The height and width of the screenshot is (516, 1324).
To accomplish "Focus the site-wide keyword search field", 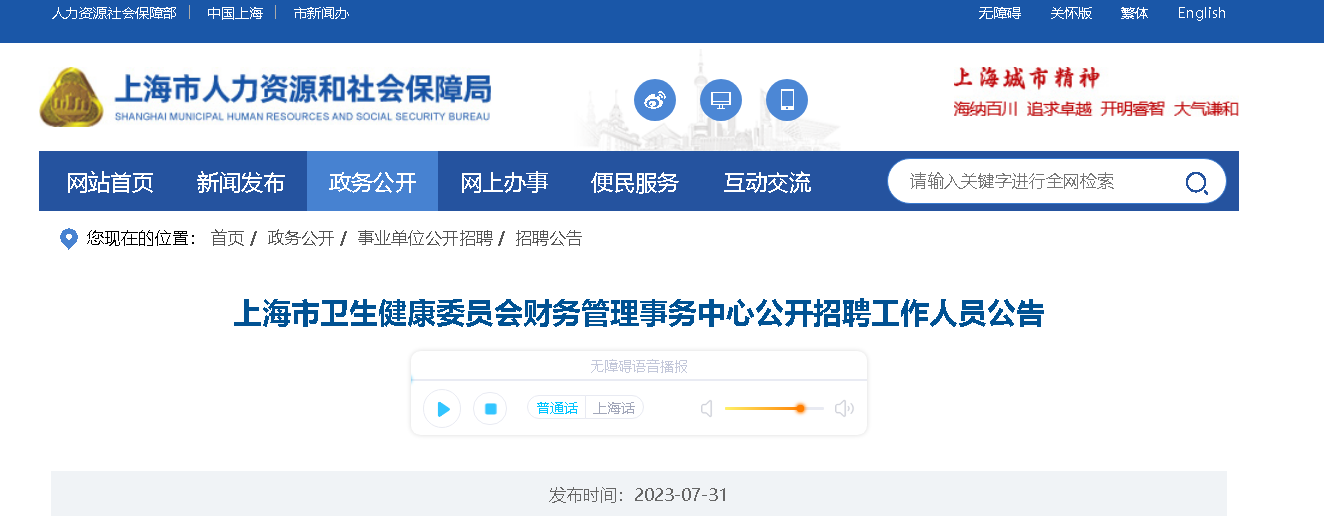I will pyautogui.click(x=1040, y=182).
